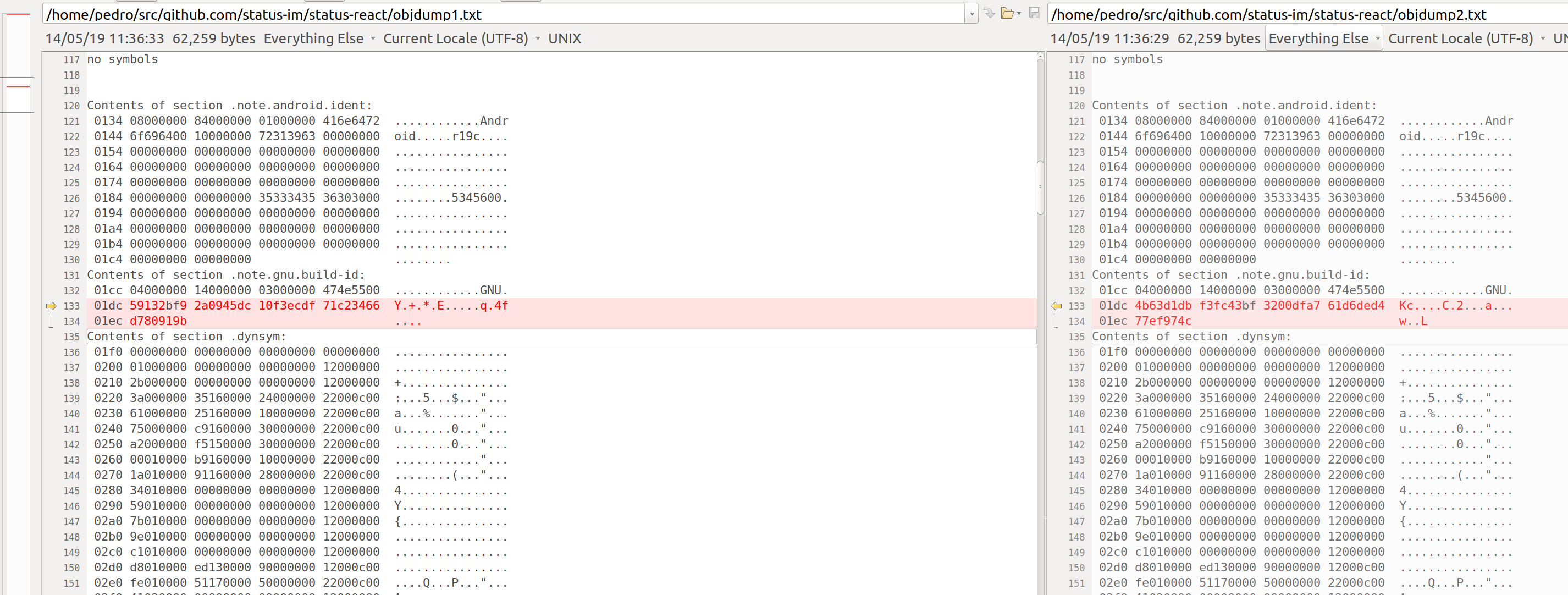Viewport: 1568px width, 595px height.
Task: Click left pane size text '62,259 bytes'
Action: (214, 38)
